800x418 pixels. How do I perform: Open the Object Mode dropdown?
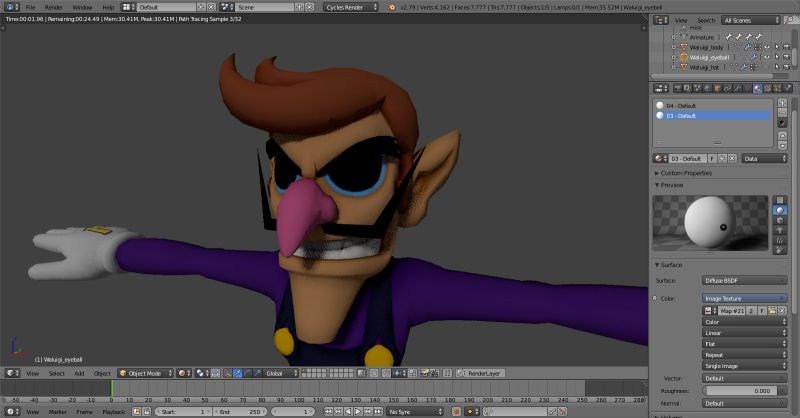(145, 374)
